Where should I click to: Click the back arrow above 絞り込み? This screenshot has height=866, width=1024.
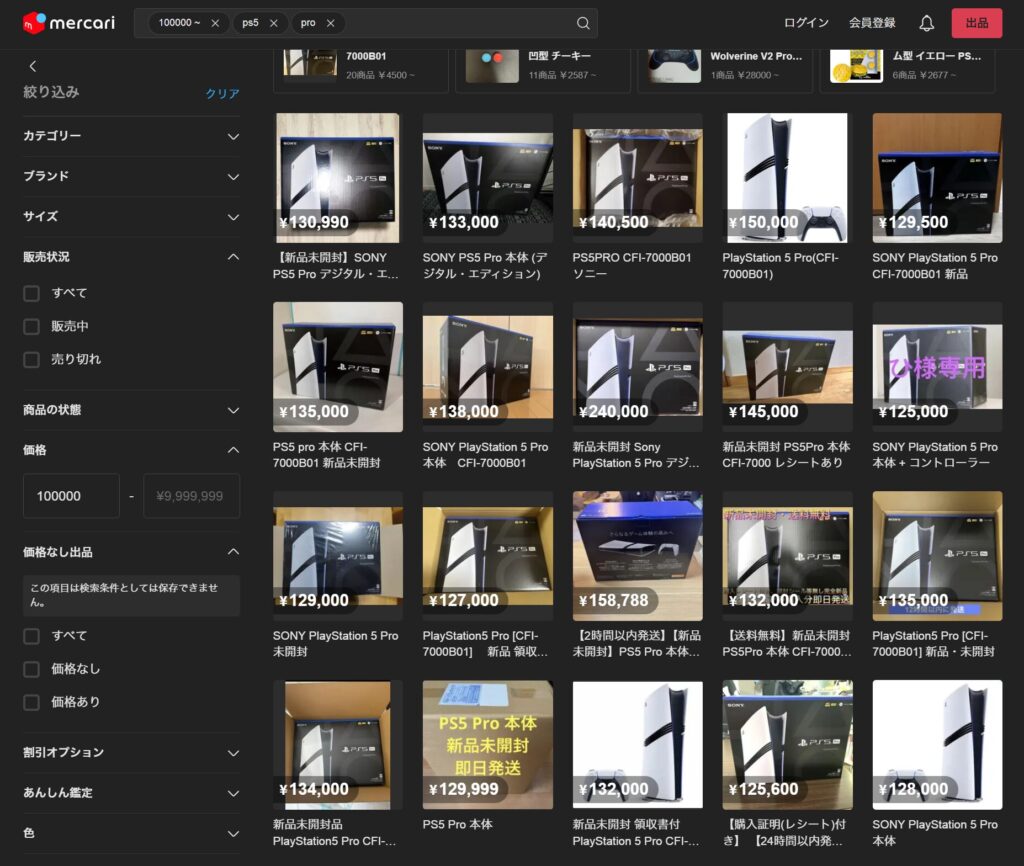click(33, 66)
